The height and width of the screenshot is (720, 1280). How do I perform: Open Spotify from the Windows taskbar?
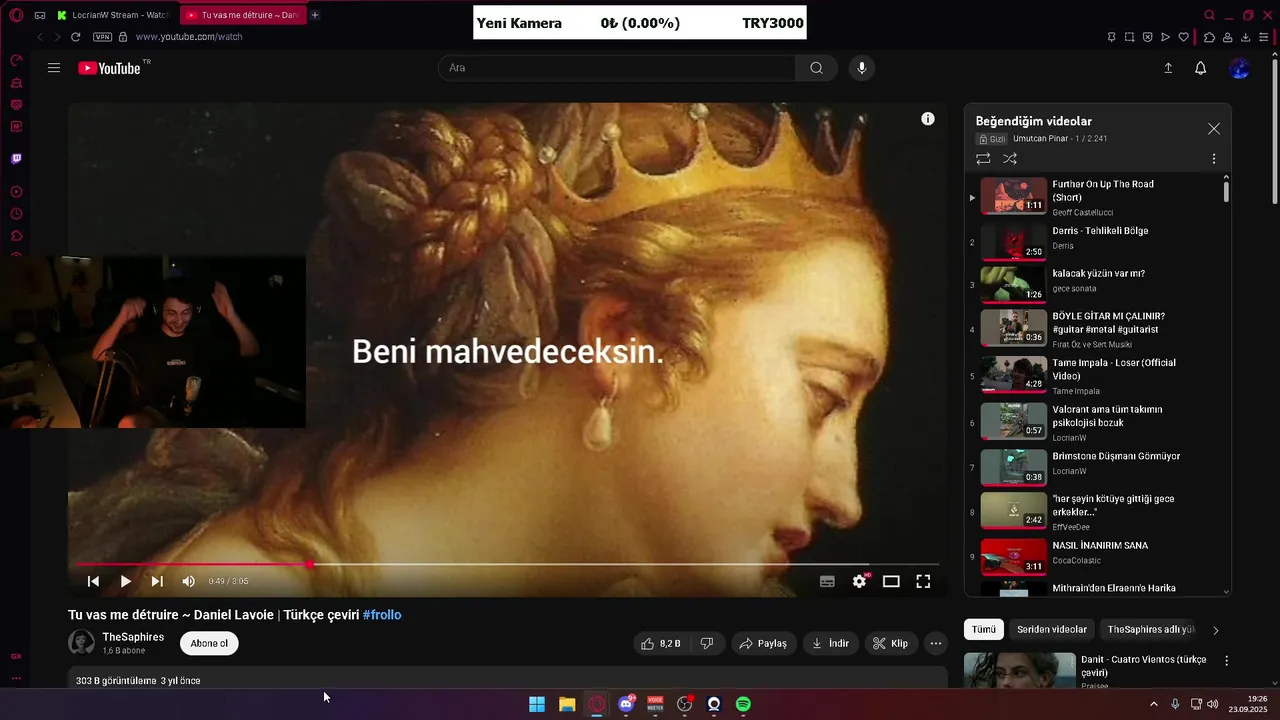[x=743, y=704]
